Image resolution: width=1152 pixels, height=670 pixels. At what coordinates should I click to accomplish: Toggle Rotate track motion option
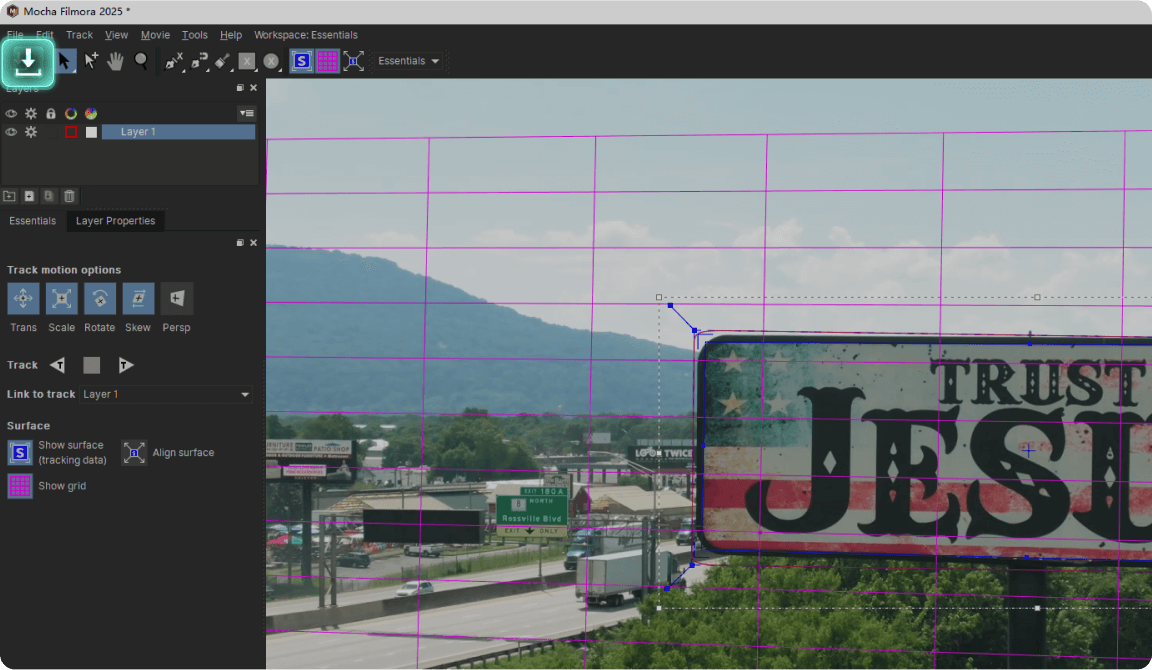(x=100, y=298)
